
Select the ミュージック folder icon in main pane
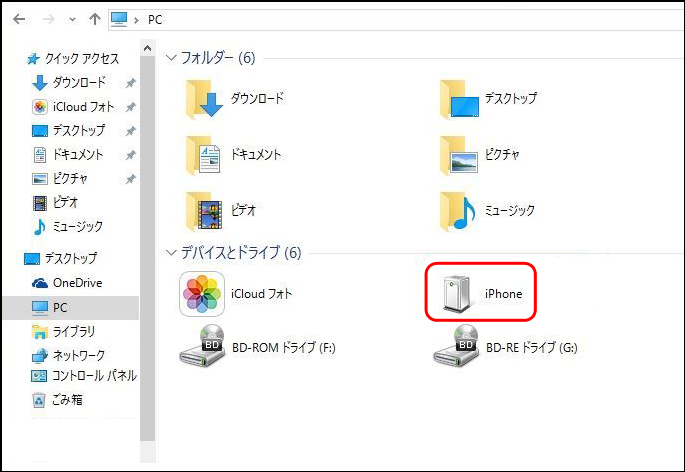coord(458,211)
